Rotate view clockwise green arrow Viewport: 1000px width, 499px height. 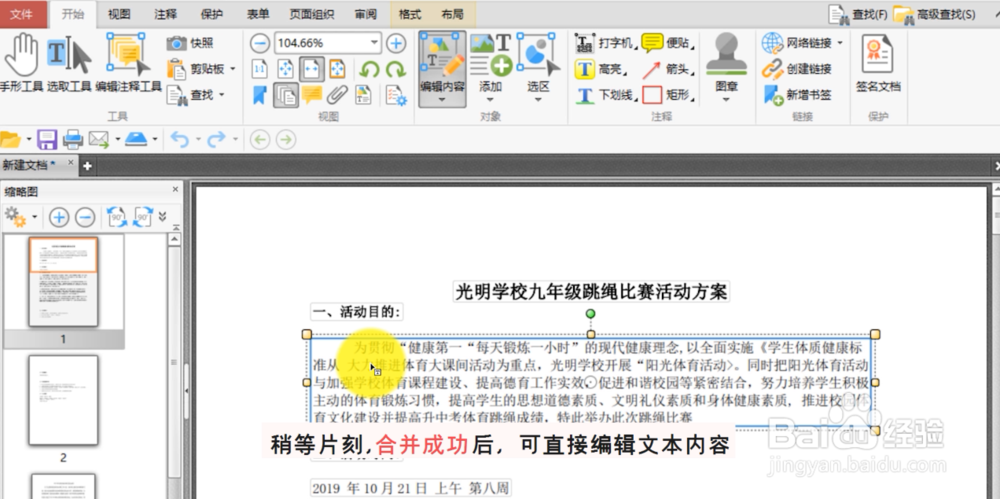pyautogui.click(x=396, y=69)
